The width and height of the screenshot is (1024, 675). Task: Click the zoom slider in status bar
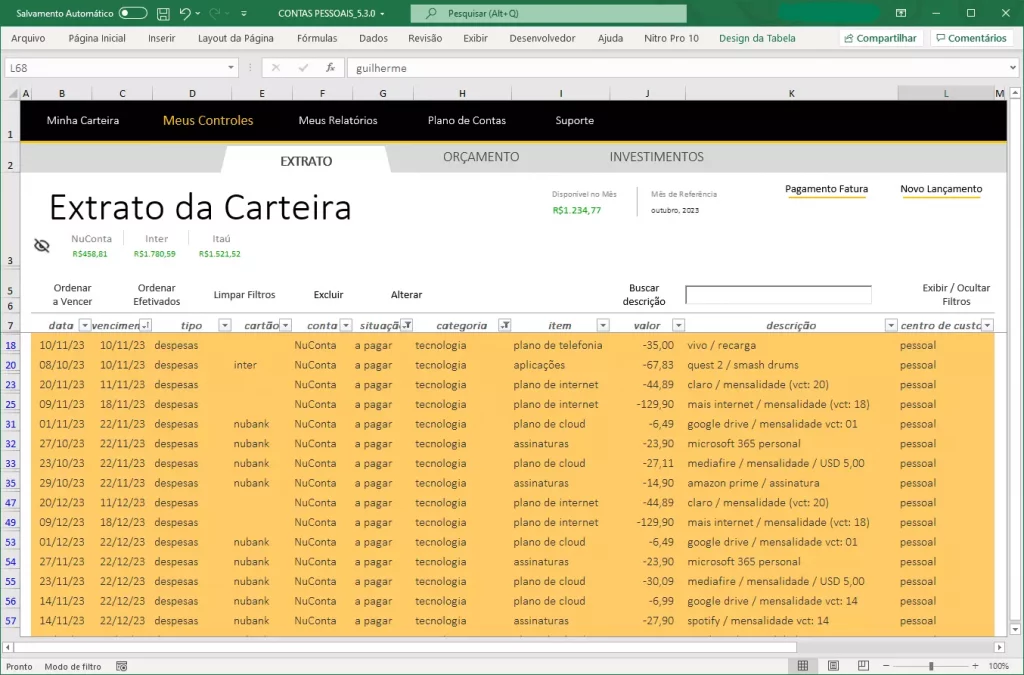[x=931, y=666]
